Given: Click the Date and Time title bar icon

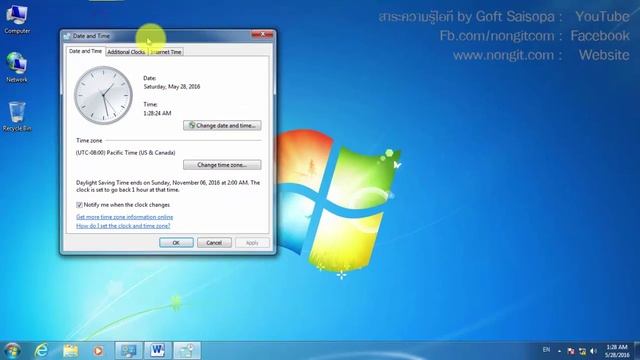Looking at the screenshot, I should click(67, 36).
